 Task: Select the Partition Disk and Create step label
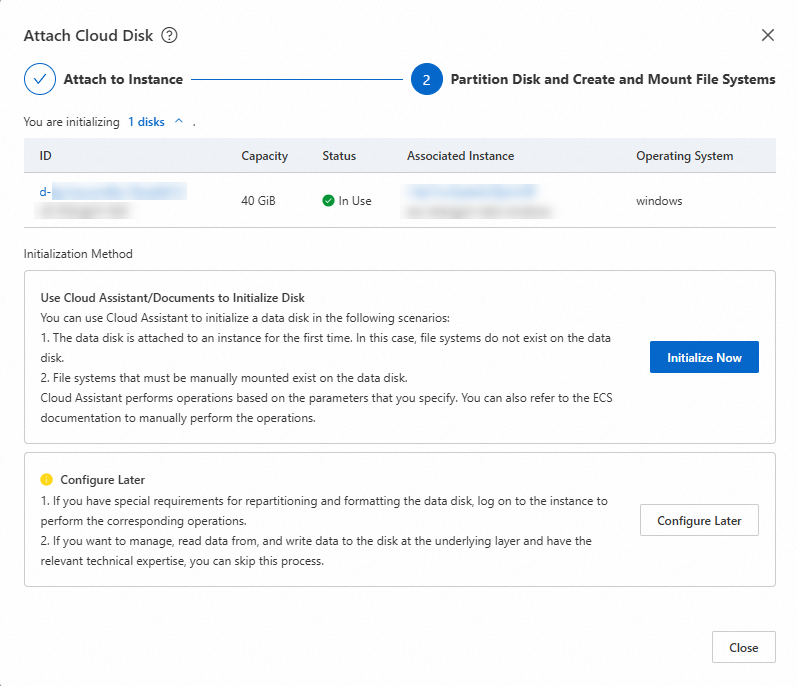pyautogui.click(x=612, y=79)
